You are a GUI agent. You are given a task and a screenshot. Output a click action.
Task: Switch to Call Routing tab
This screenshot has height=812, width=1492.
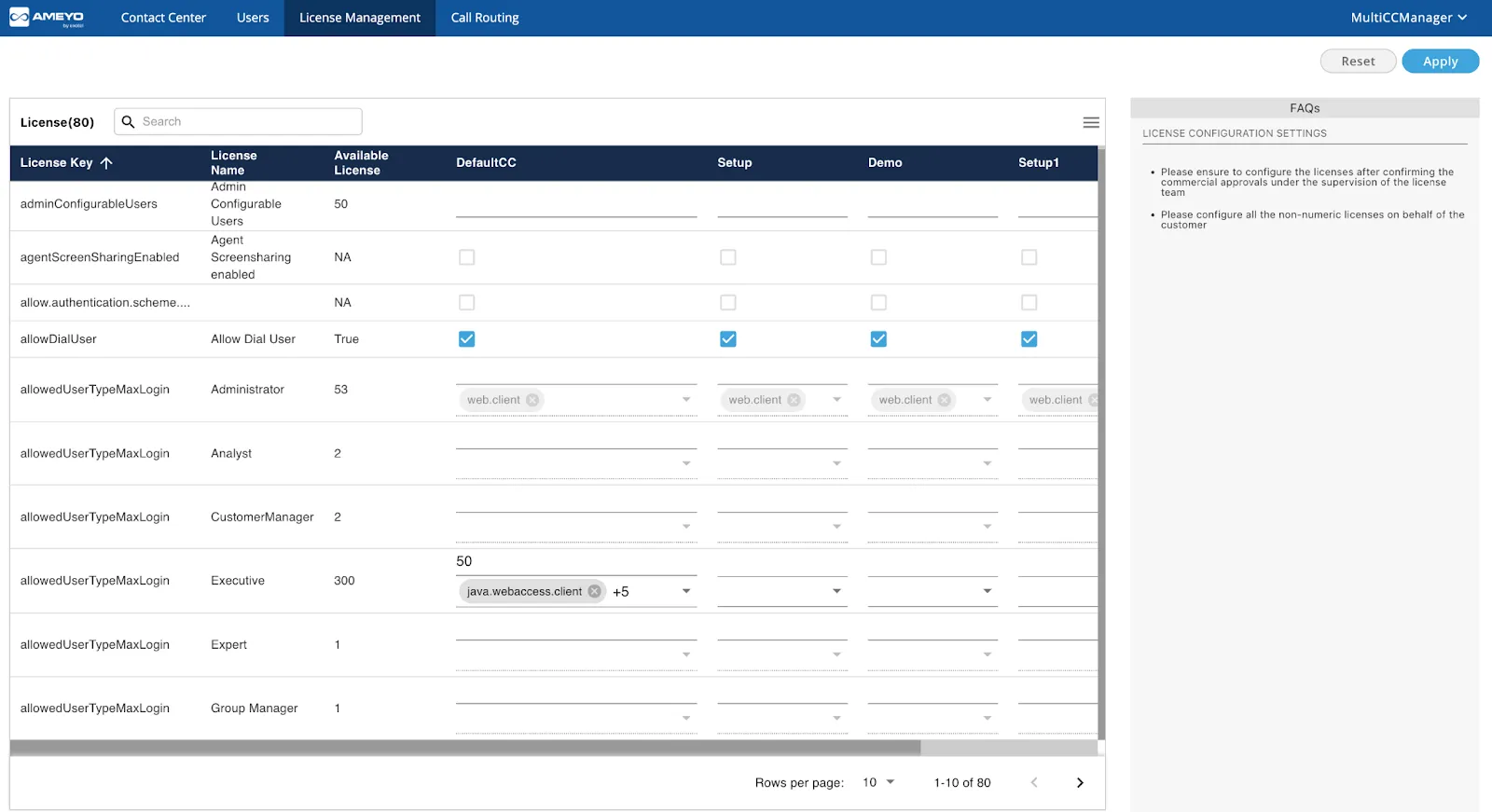(x=485, y=18)
